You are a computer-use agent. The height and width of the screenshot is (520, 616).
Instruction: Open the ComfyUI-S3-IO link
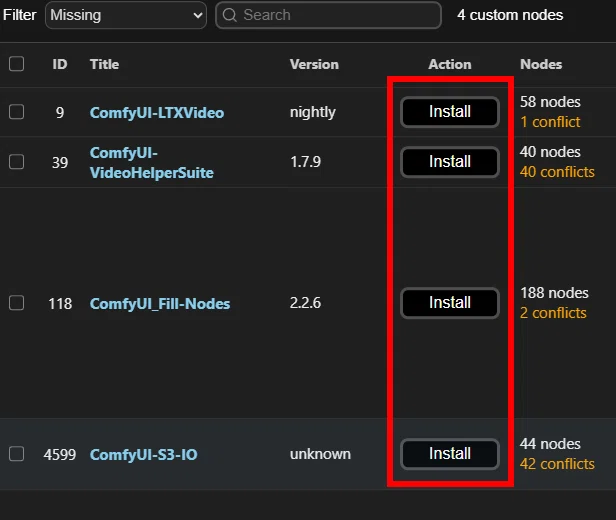143,455
